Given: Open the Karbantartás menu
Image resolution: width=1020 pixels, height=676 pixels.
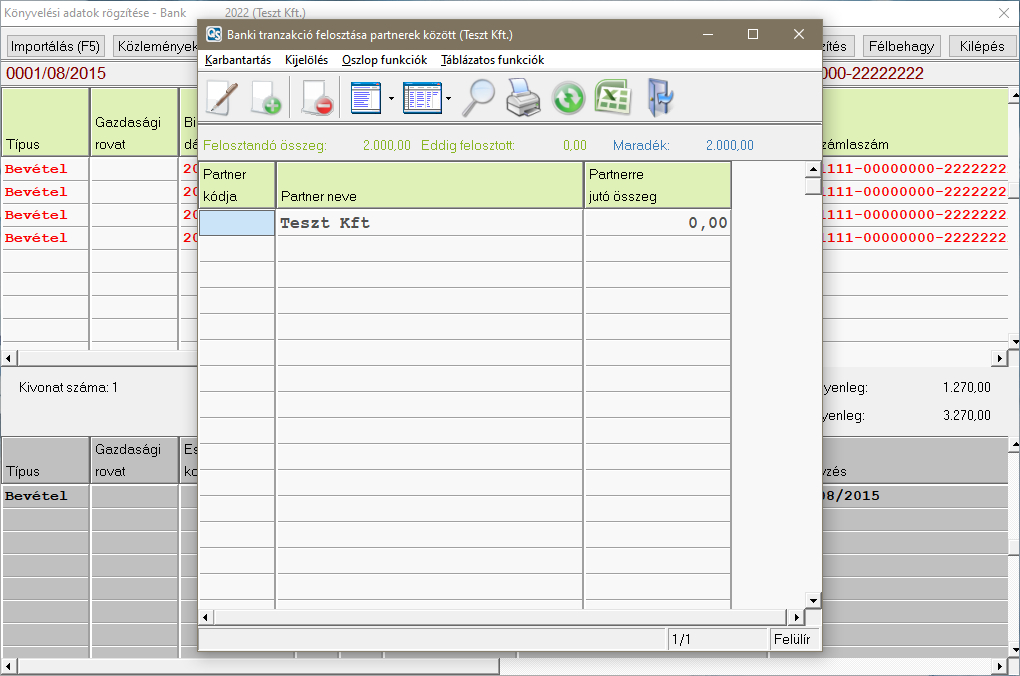Looking at the screenshot, I should [238, 60].
